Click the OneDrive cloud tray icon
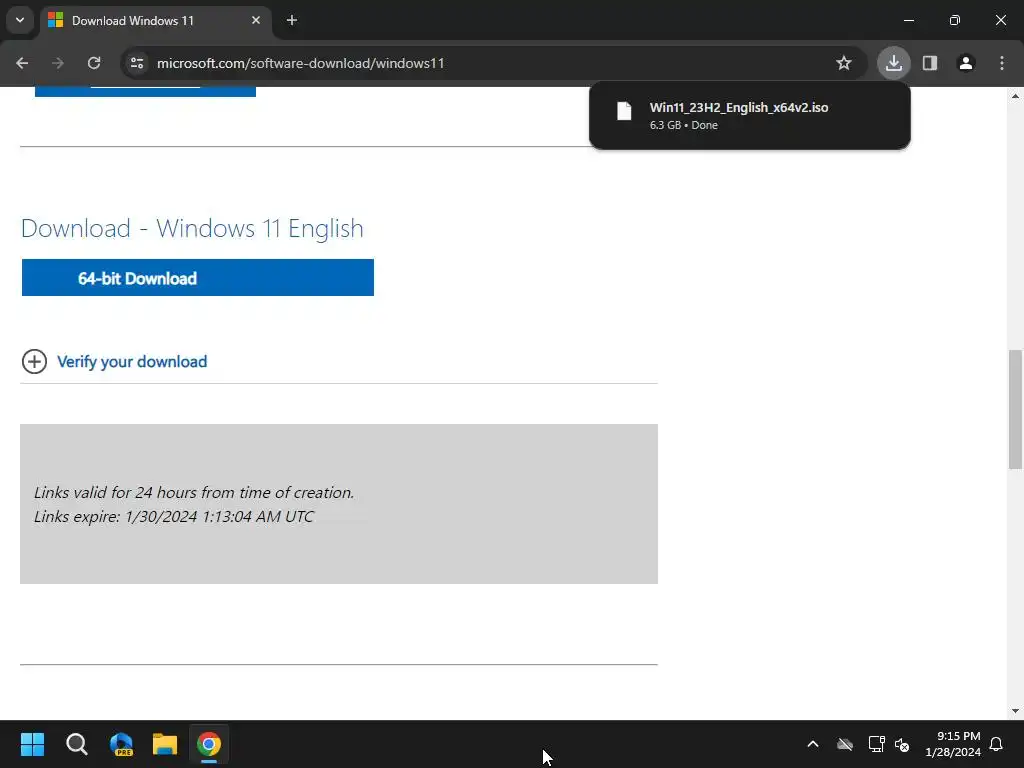The width and height of the screenshot is (1024, 768). click(x=845, y=744)
